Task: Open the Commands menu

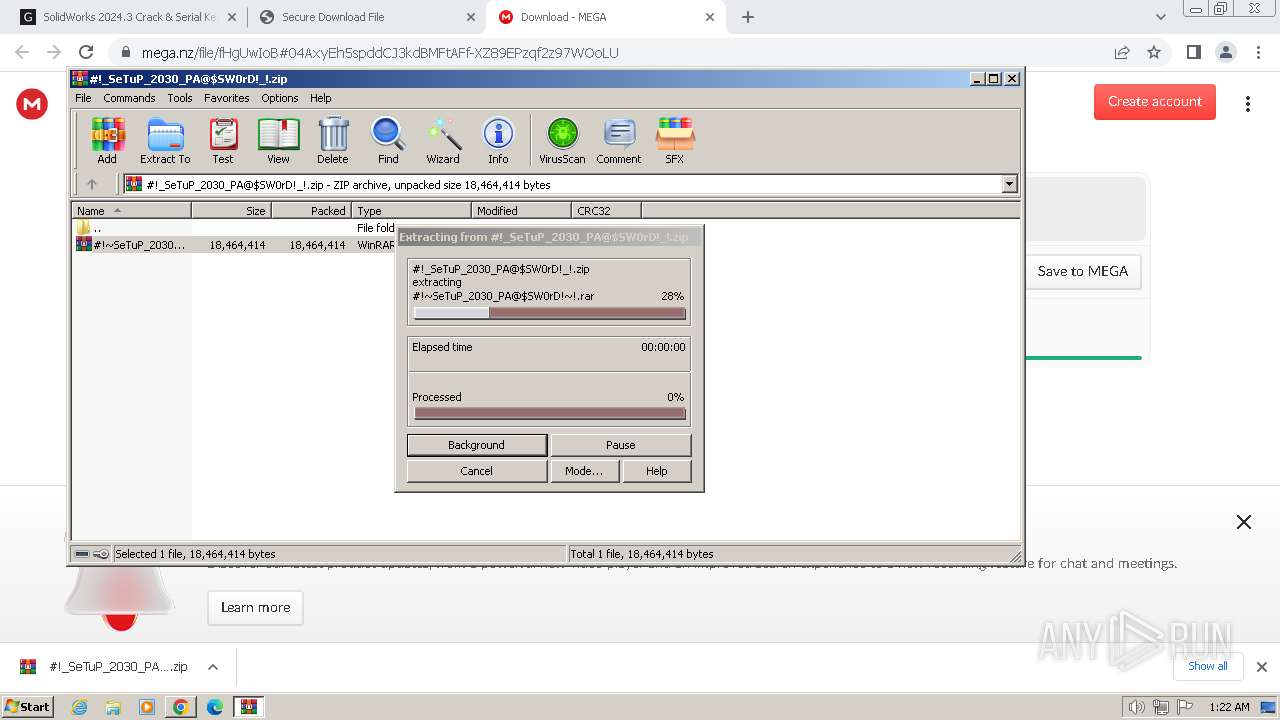Action: point(129,98)
